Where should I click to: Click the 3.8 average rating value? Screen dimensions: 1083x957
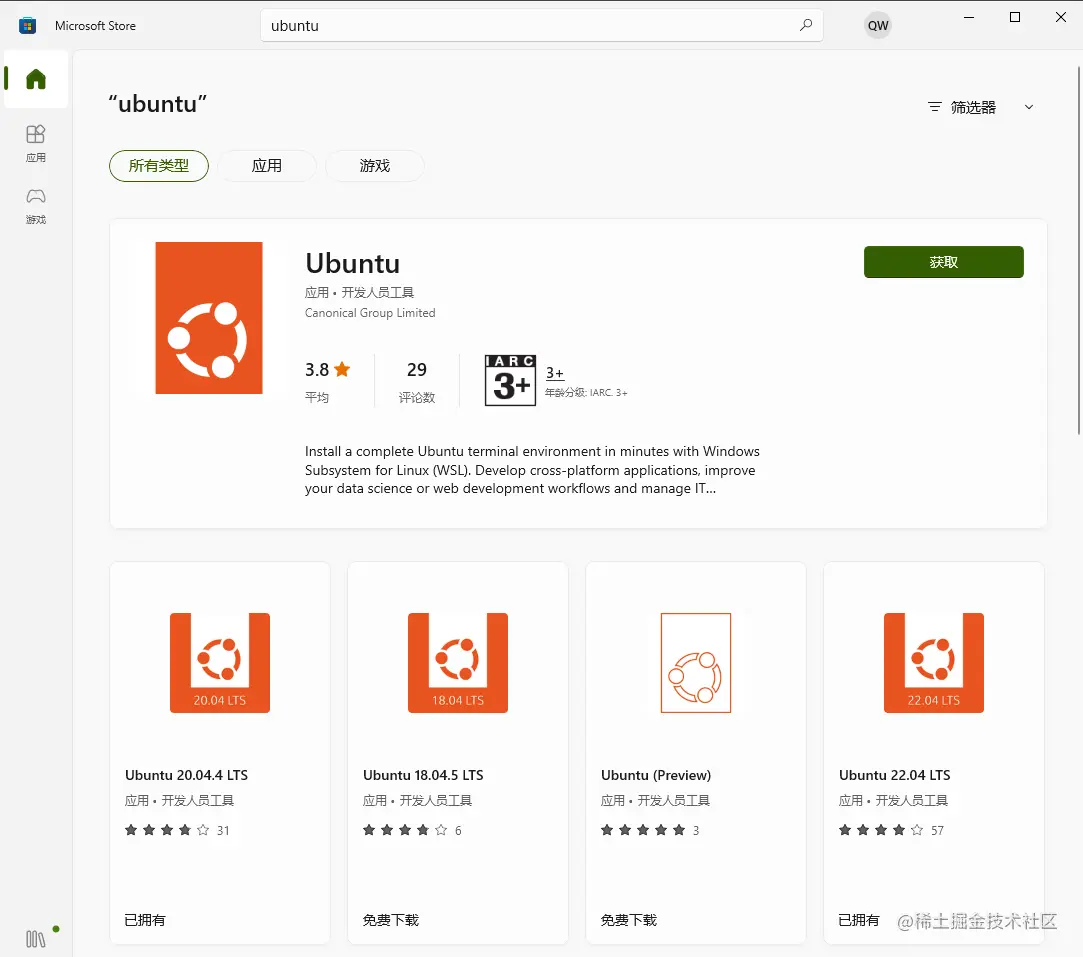click(x=317, y=369)
